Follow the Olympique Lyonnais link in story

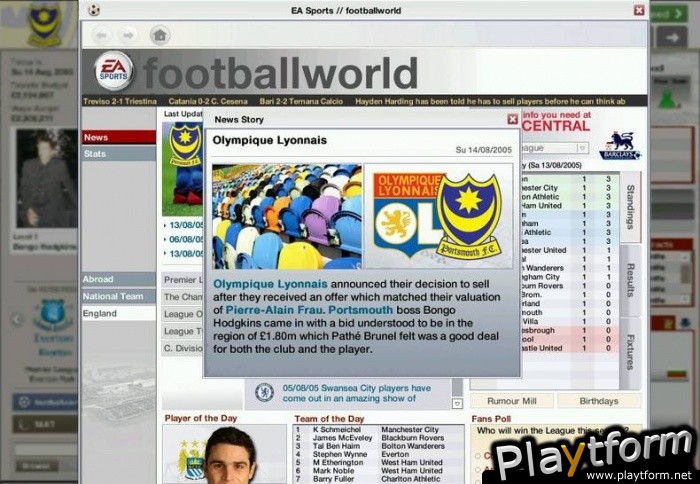pyautogui.click(x=270, y=284)
